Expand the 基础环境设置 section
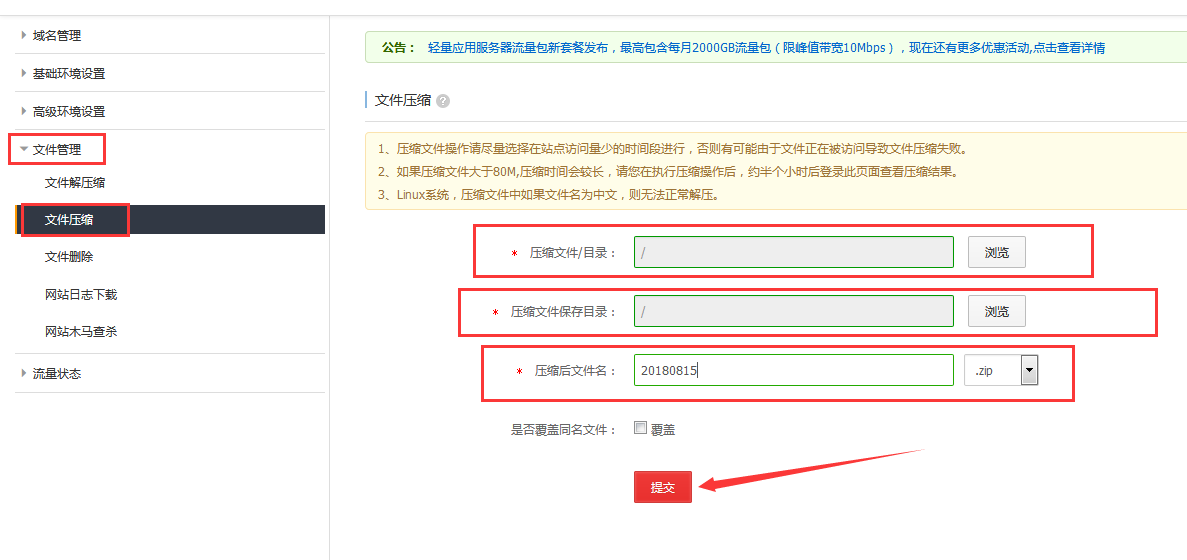This screenshot has height=560, width=1187. (68, 73)
